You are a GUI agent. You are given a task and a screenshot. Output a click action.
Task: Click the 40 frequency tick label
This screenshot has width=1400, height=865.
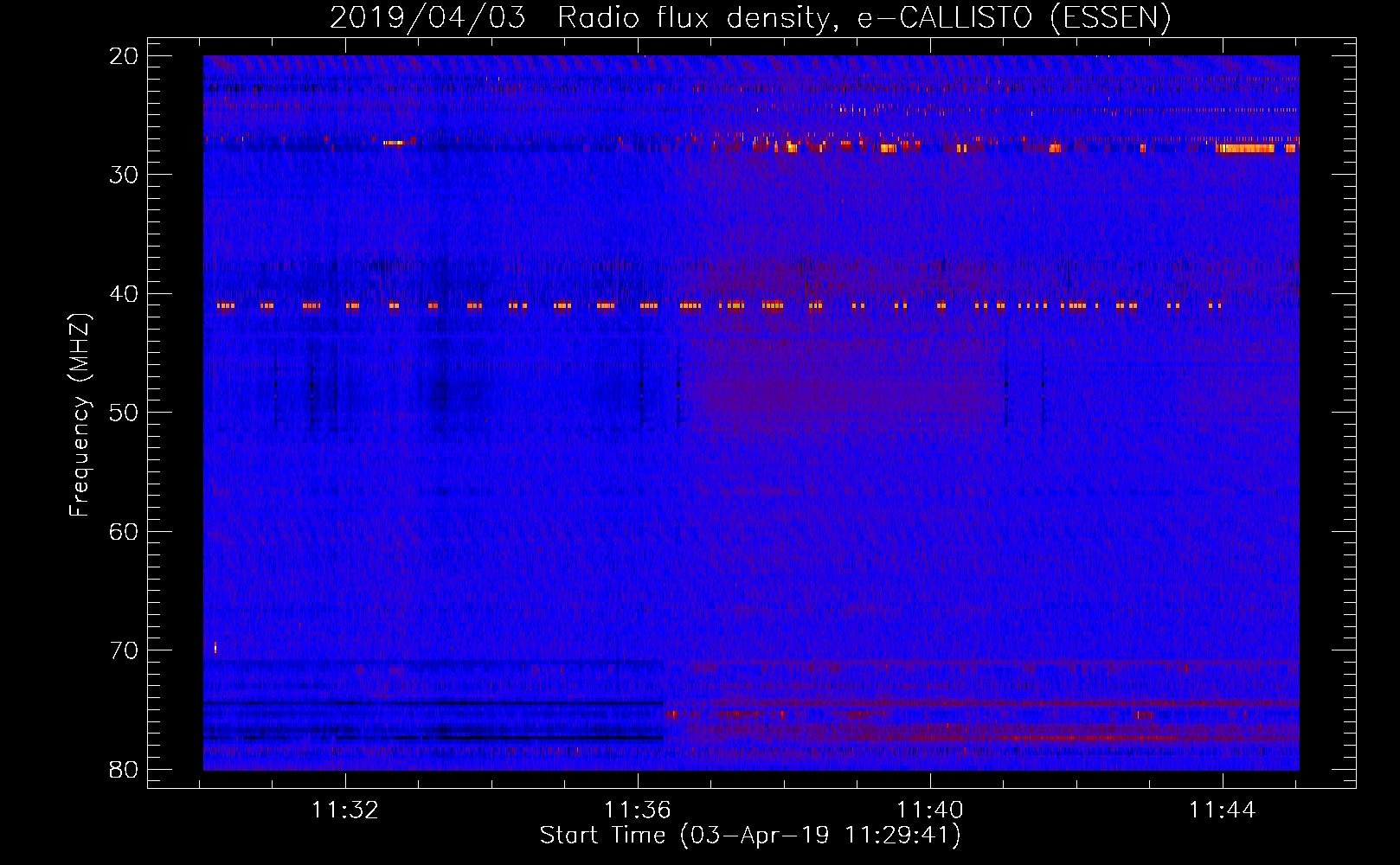(x=124, y=294)
